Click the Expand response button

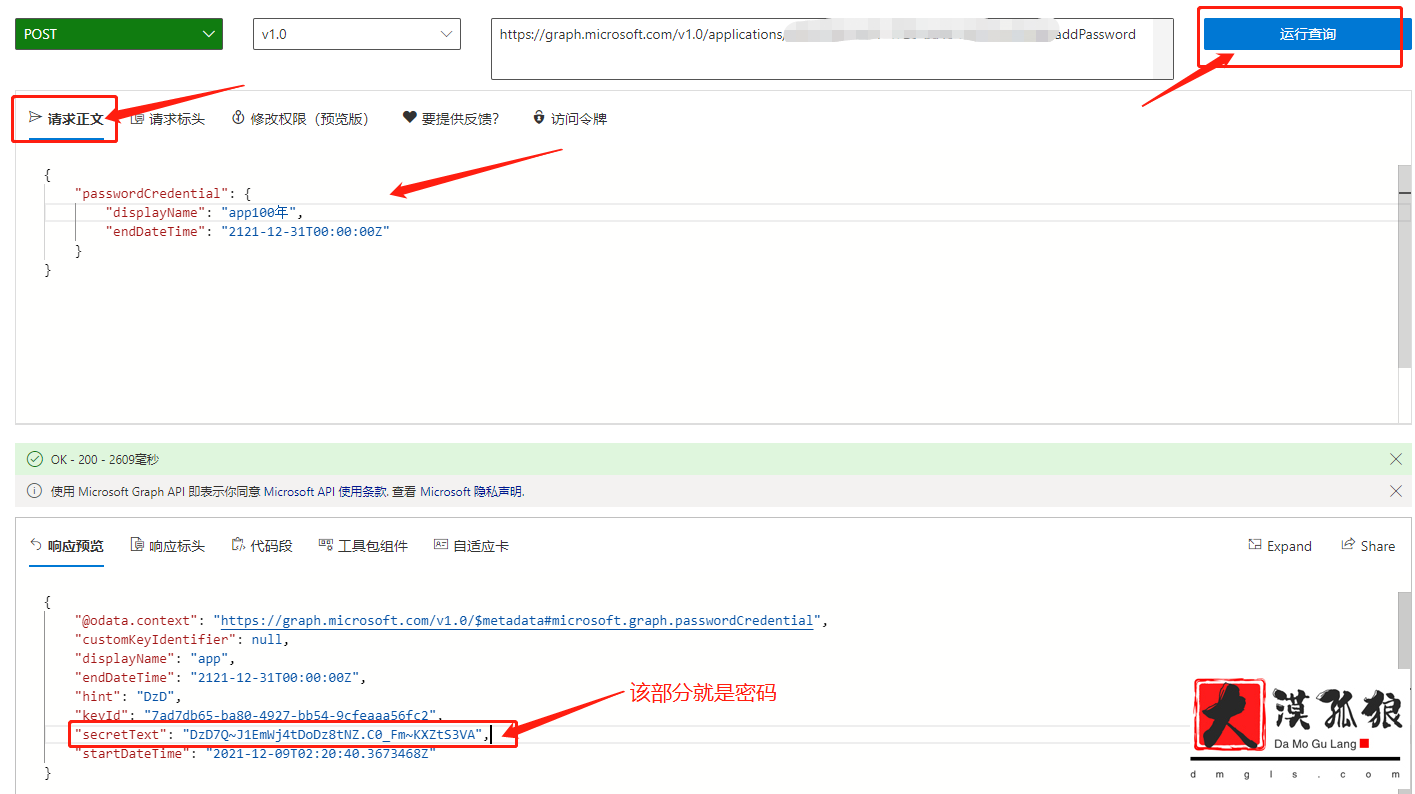point(1279,546)
